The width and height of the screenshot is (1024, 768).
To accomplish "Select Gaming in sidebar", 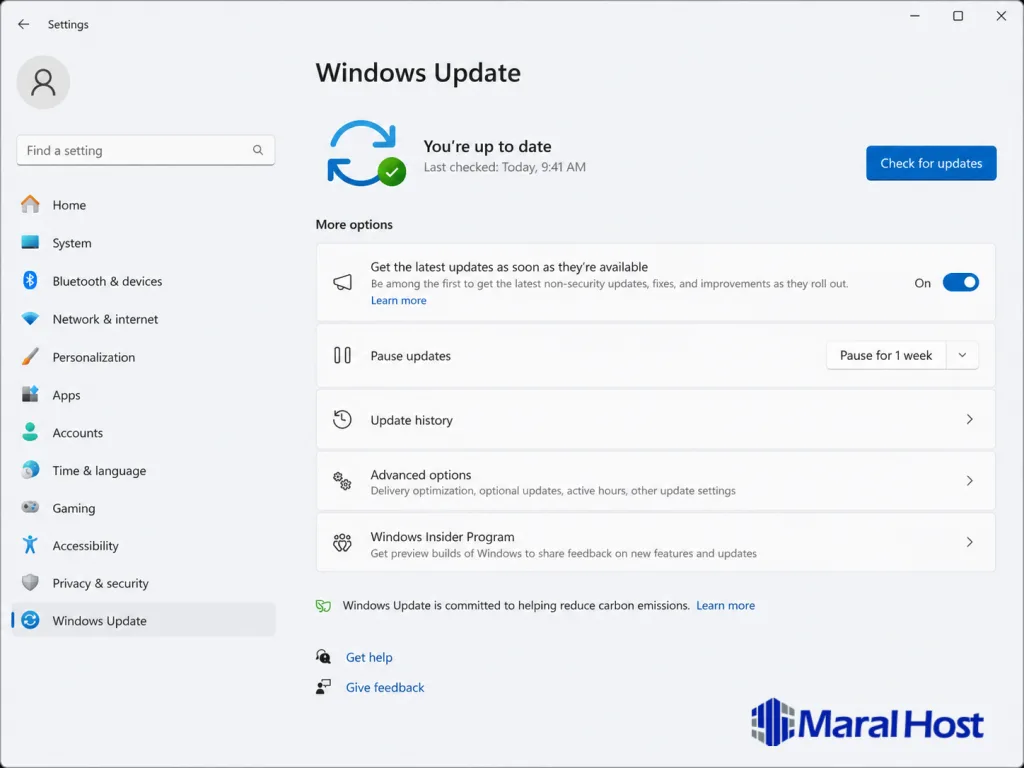I will [x=144, y=507].
